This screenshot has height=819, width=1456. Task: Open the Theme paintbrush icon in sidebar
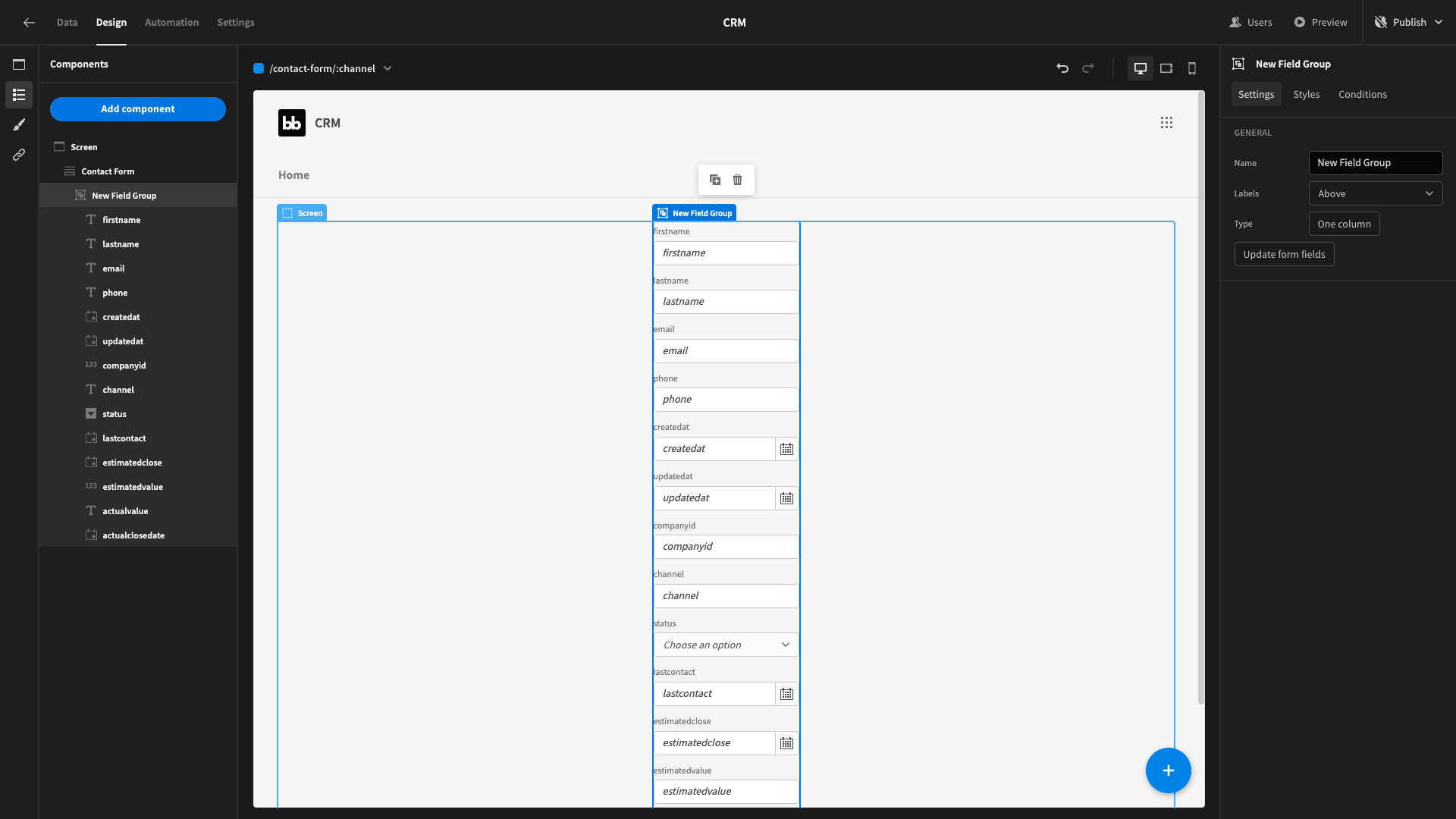point(19,124)
